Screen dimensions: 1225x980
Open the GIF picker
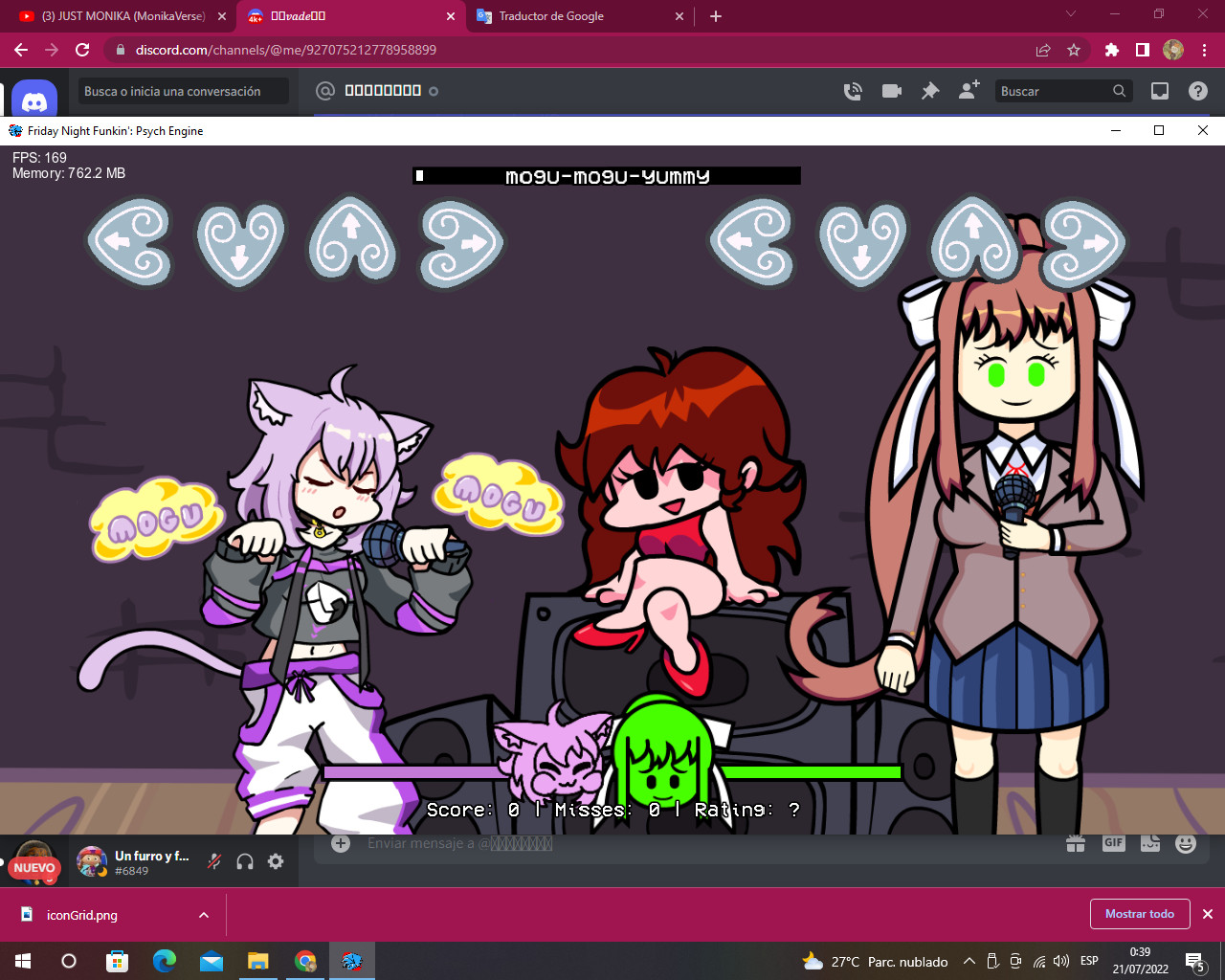1112,843
